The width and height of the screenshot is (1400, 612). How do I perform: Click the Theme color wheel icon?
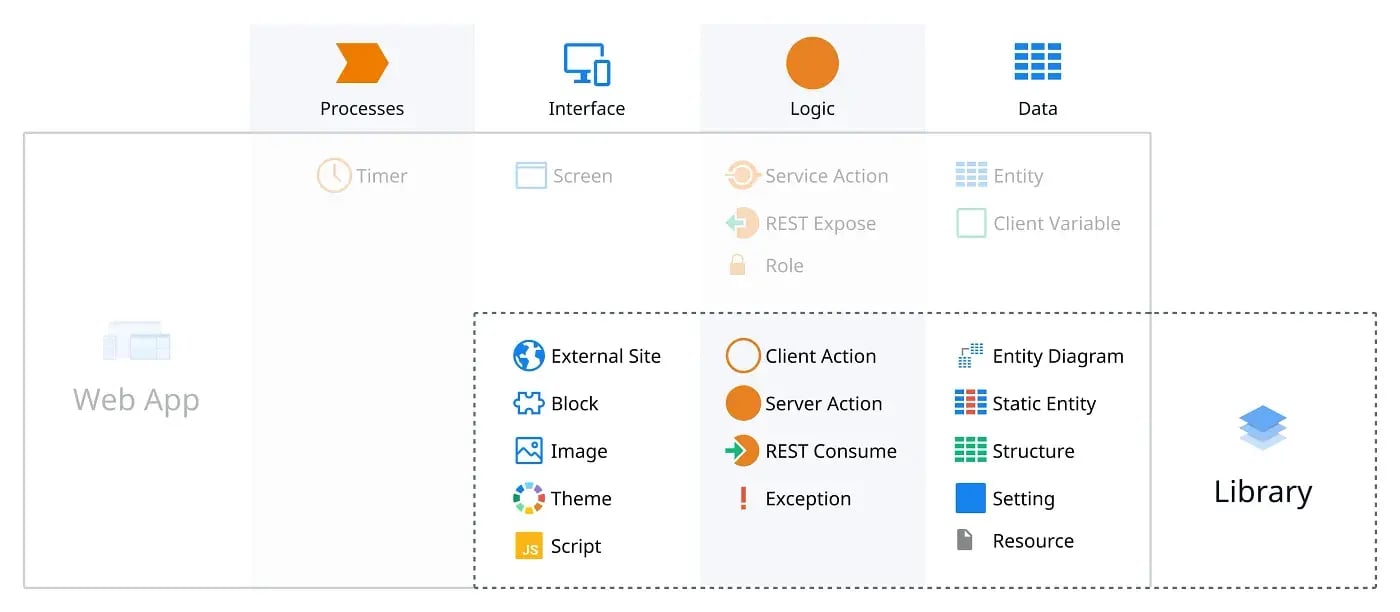[528, 498]
